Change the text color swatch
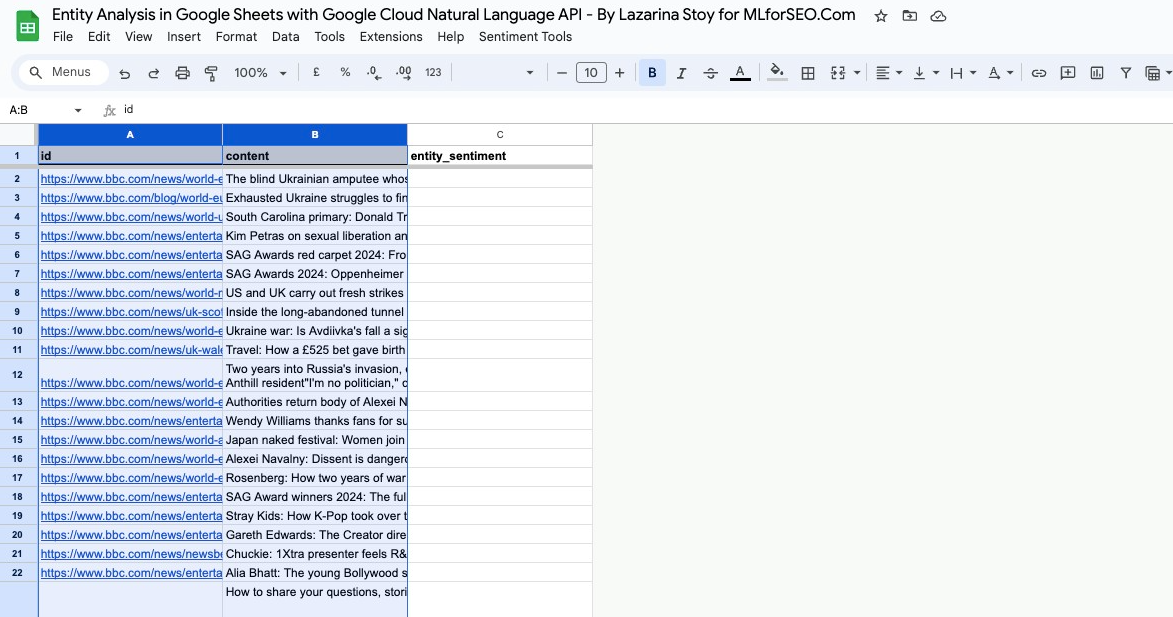1173x617 pixels. click(740, 73)
